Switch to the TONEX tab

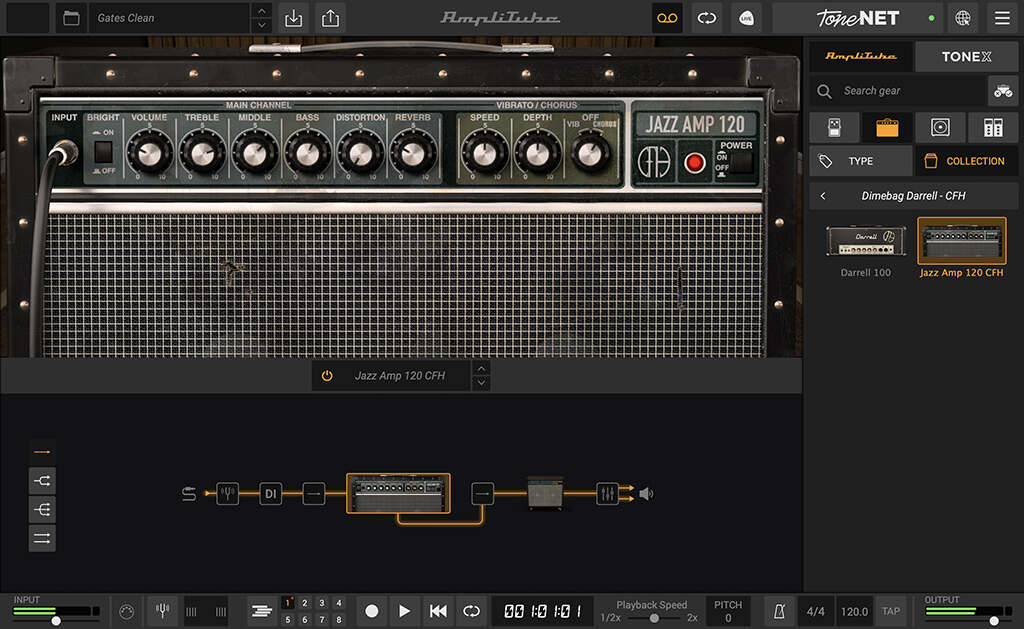point(966,57)
